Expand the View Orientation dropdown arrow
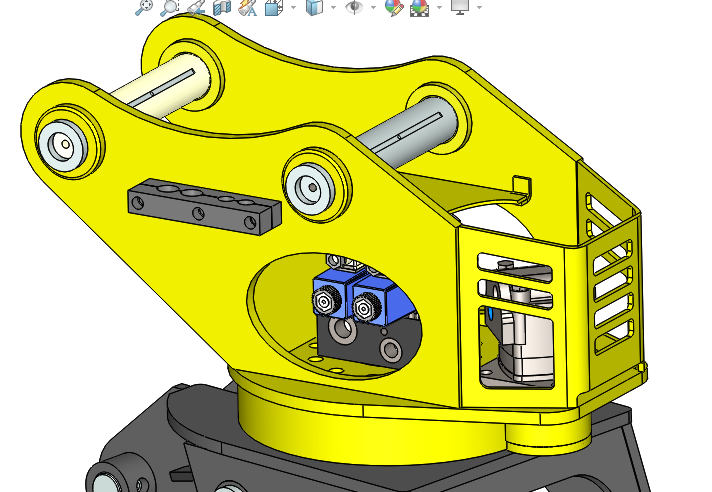 click(x=293, y=7)
